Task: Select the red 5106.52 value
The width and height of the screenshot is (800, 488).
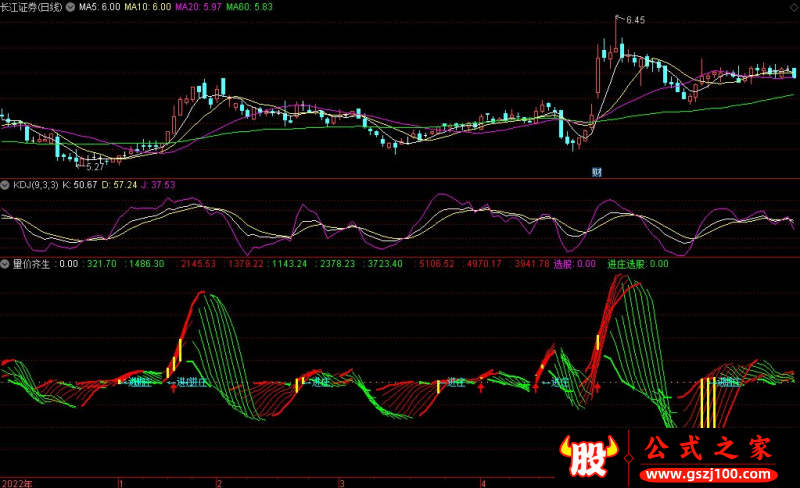Action: tap(436, 264)
